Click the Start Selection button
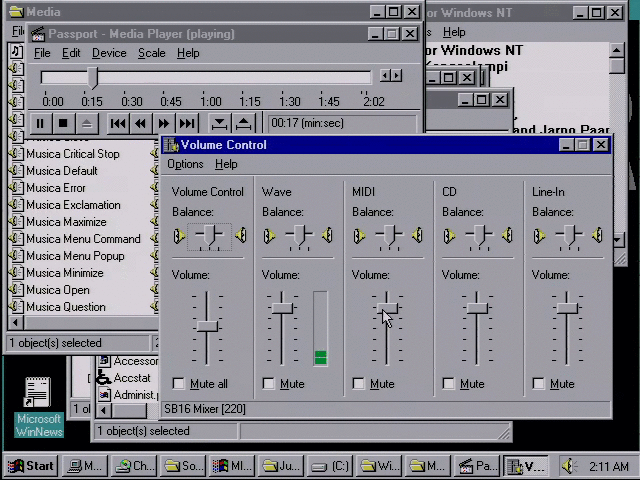 (x=220, y=123)
